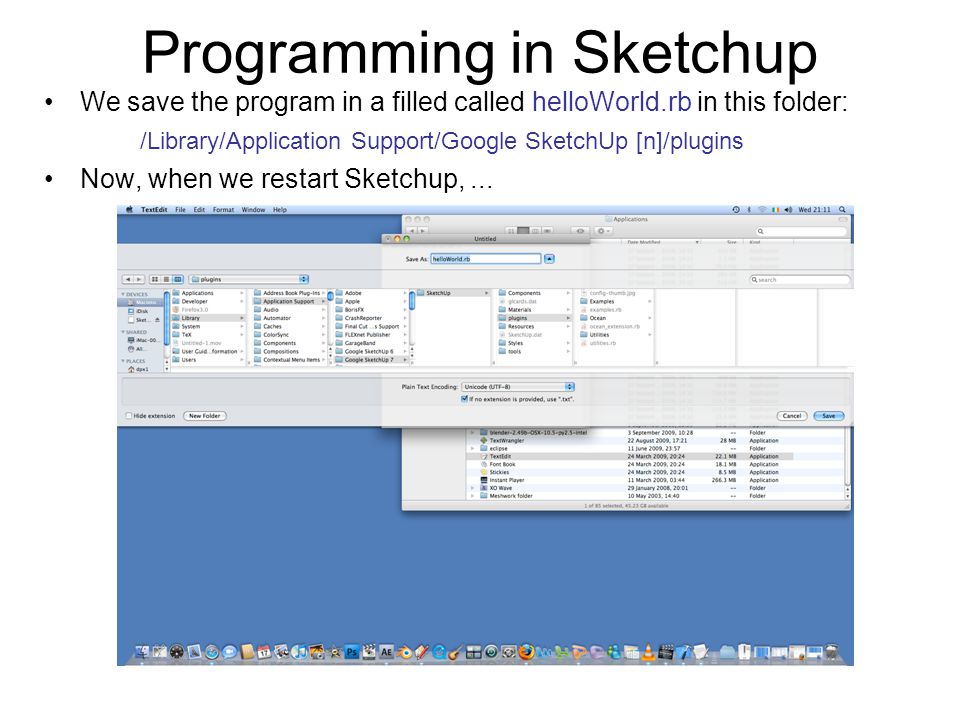
Task: Select the Application Support folder
Action: tap(289, 302)
